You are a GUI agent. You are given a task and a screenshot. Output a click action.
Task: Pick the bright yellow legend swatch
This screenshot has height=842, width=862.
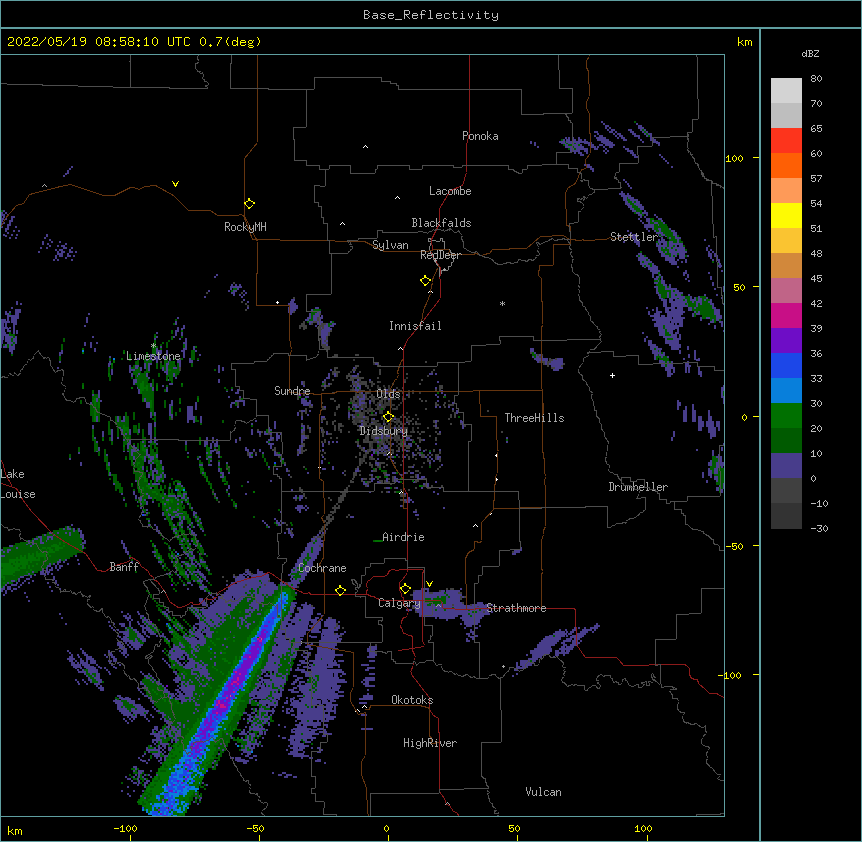pos(786,215)
